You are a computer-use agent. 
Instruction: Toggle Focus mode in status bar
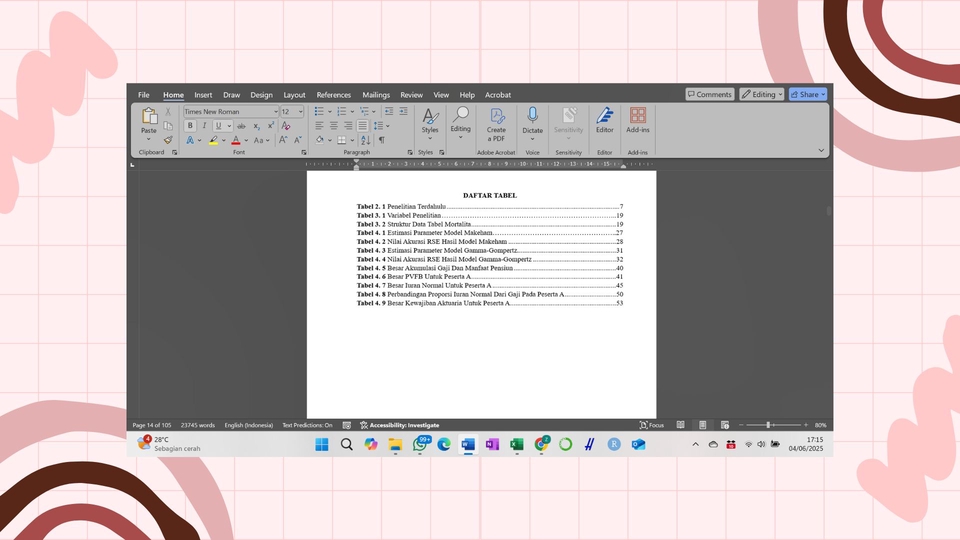point(651,425)
